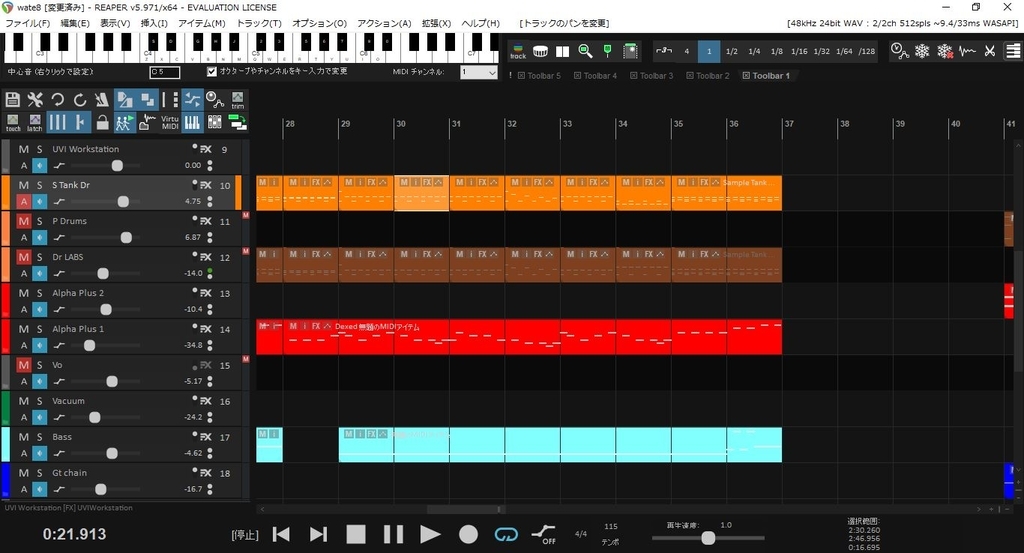
Task: Set grid to 1/4 division
Action: pyautogui.click(x=754, y=51)
